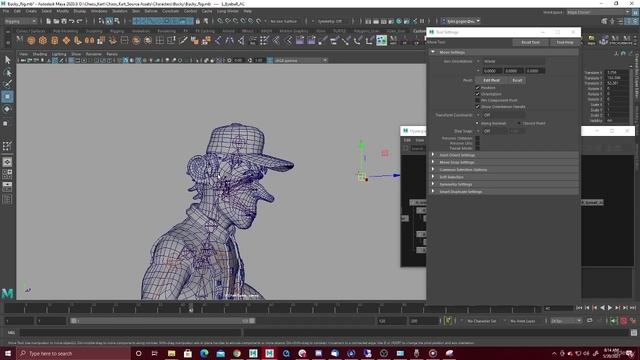640x360 pixels.
Task: Toggle the Orientation checkbox in Tool Settings
Action: click(478, 94)
